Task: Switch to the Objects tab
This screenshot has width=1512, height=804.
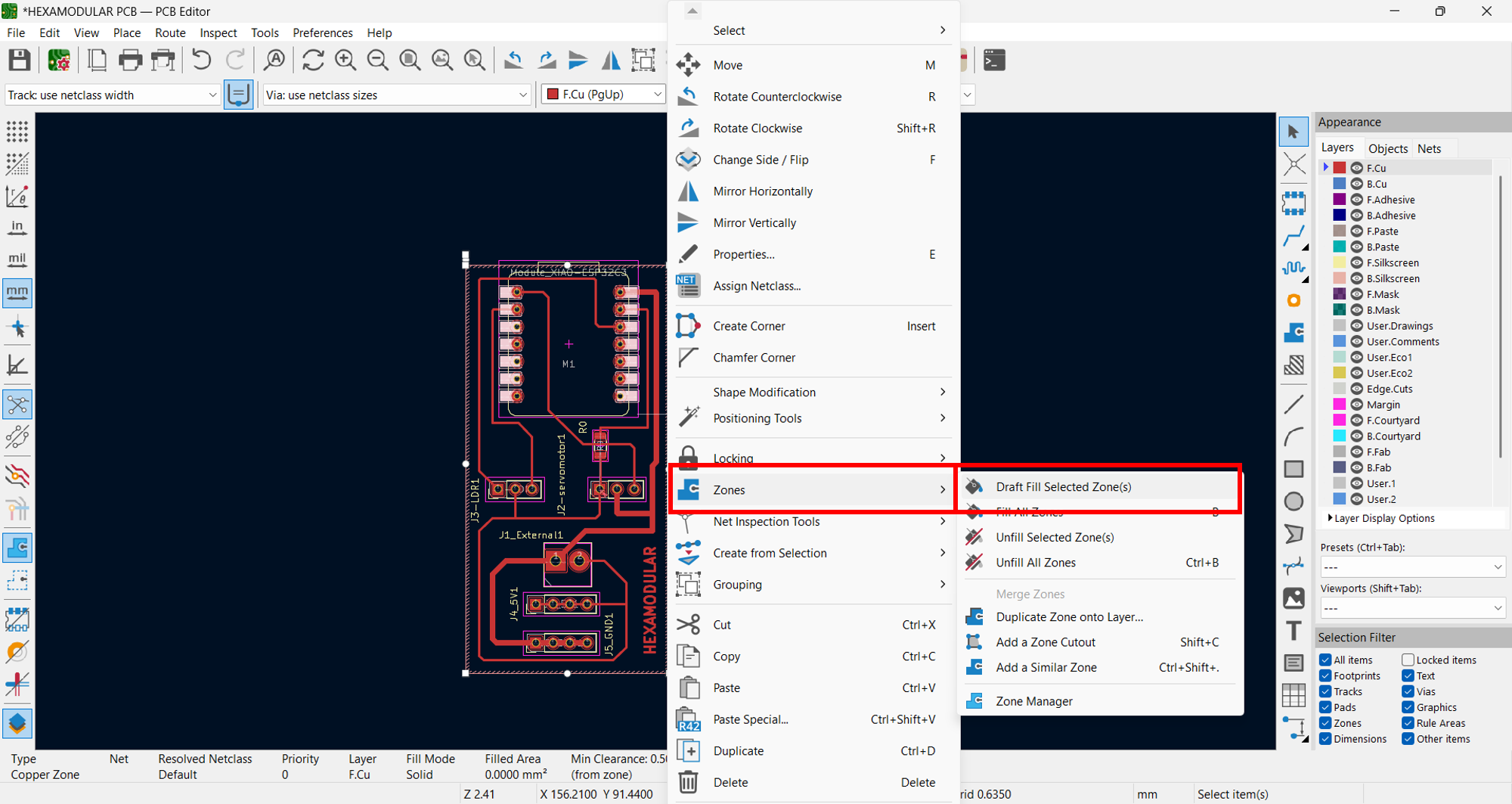Action: coord(1388,148)
